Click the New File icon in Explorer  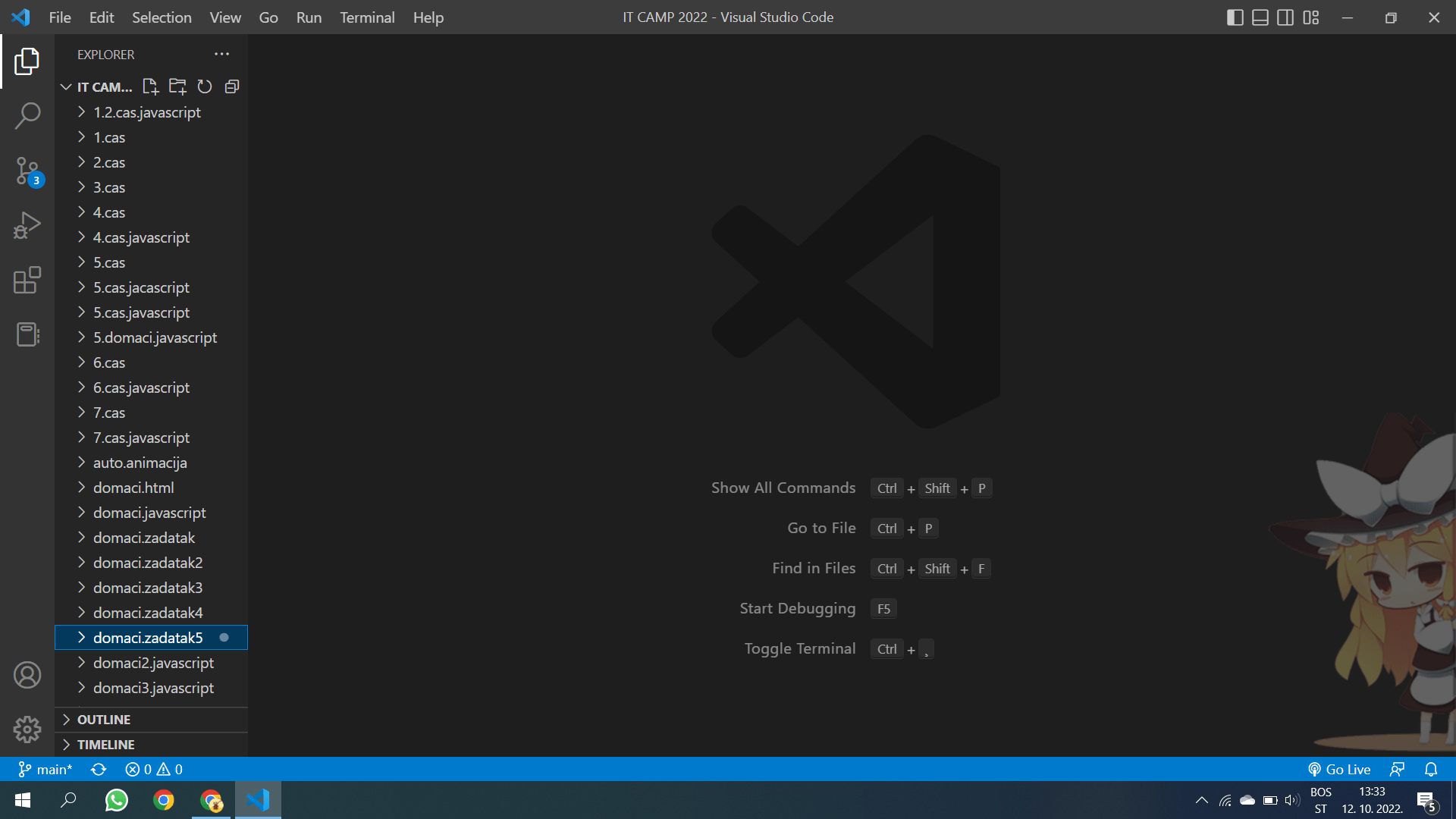[x=149, y=86]
